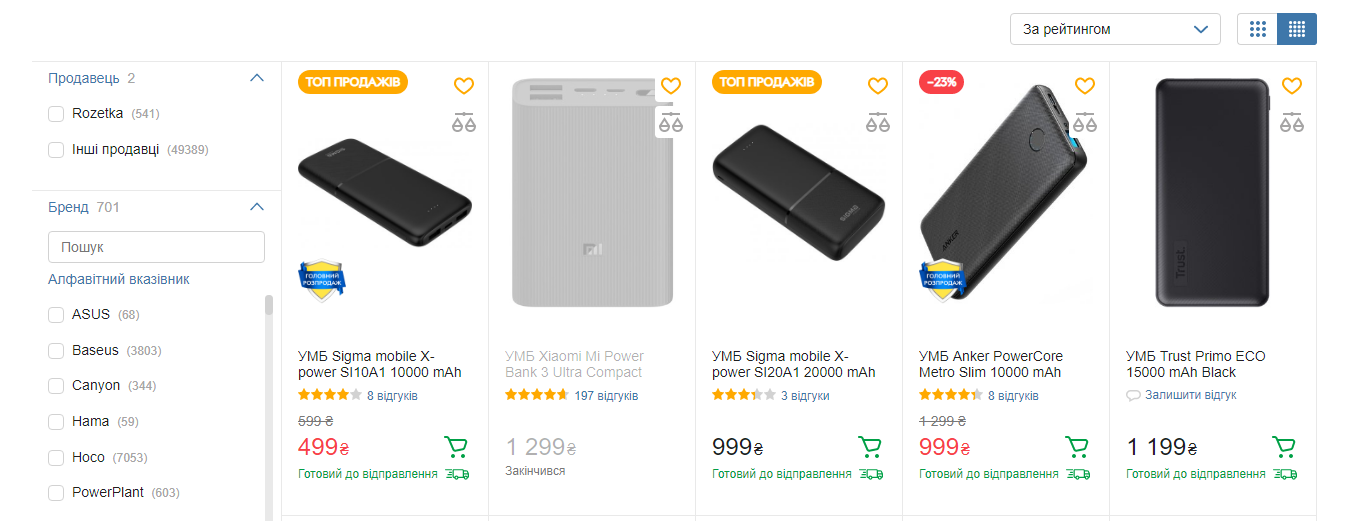Add Sigma SI10A1 power bank to wishlist
Image resolution: width=1345 pixels, height=521 pixels.
coord(463,86)
